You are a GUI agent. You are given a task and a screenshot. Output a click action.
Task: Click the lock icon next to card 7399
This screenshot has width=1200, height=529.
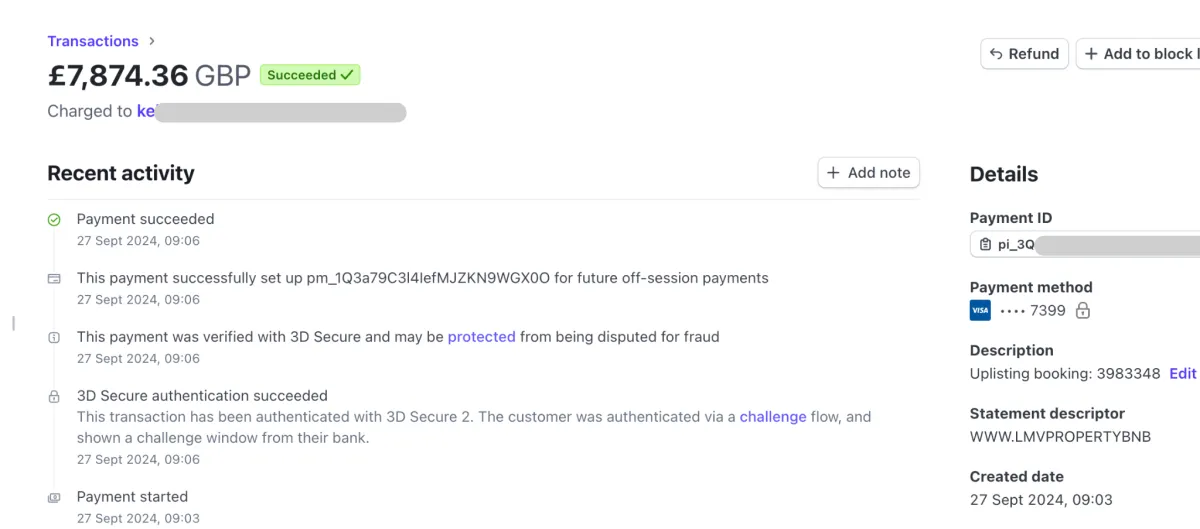1082,311
